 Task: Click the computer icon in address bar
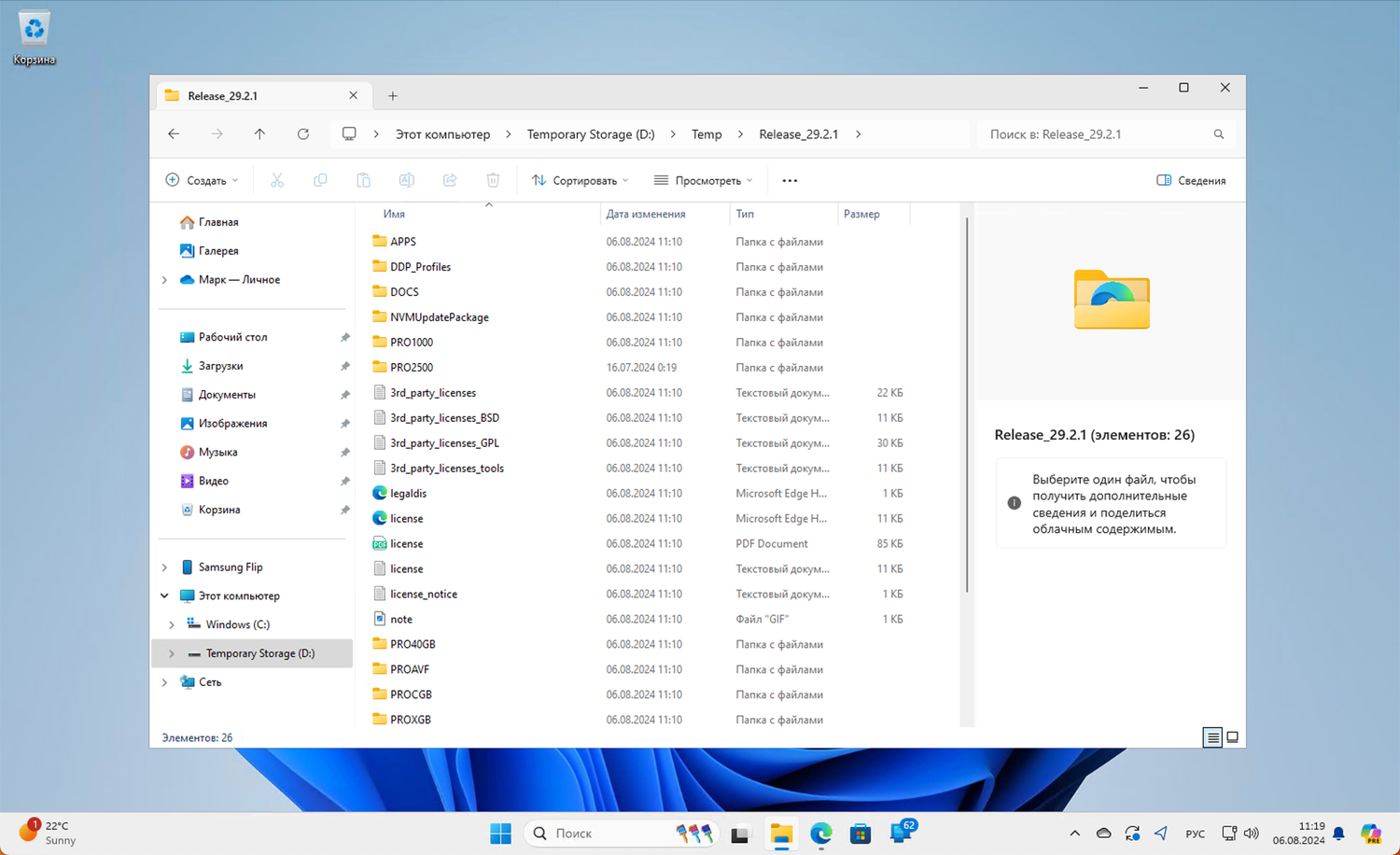[x=349, y=134]
